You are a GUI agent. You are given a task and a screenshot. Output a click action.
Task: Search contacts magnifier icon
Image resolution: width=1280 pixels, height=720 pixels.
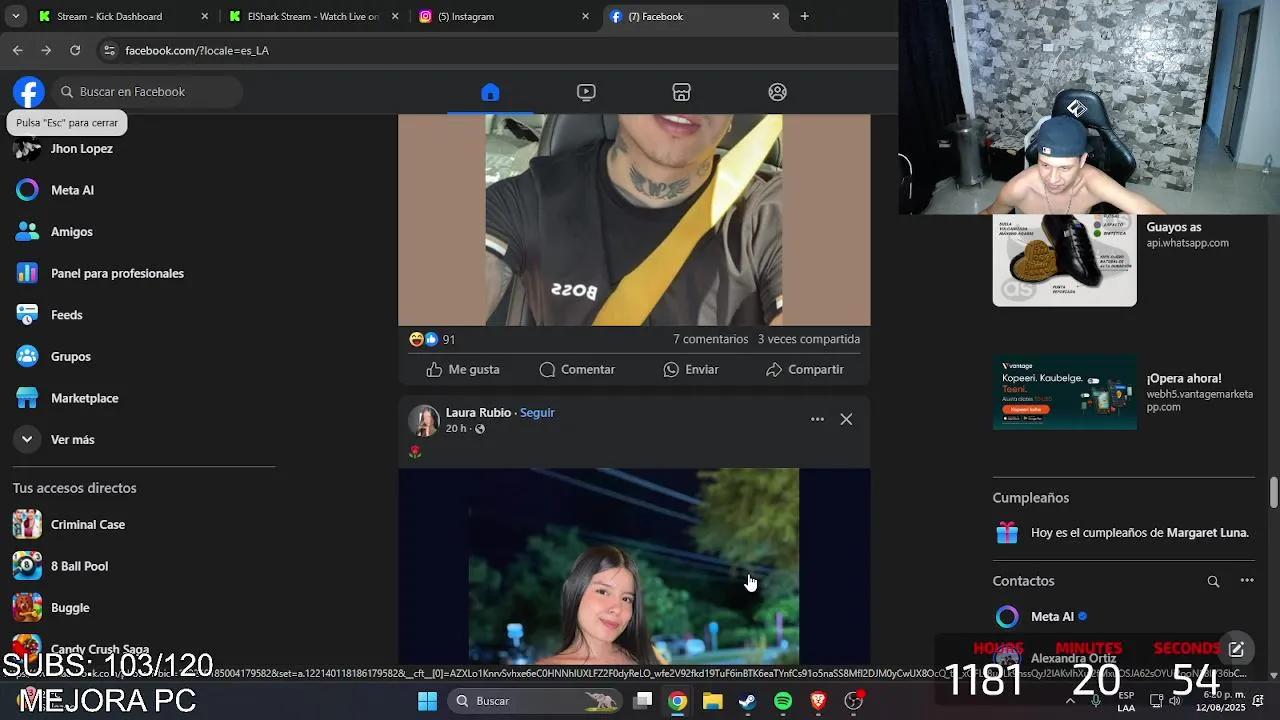pos(1213,581)
